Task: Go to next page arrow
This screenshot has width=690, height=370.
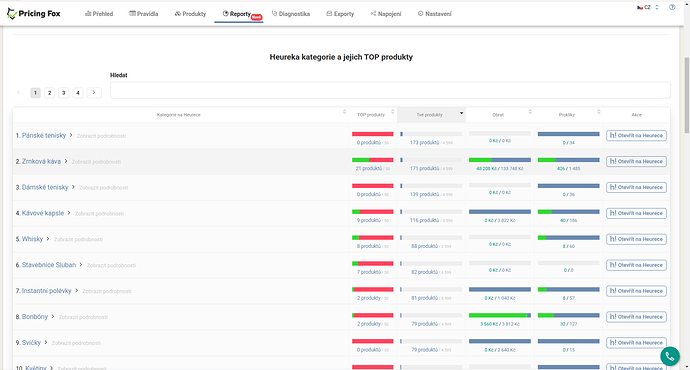Action: pos(94,92)
